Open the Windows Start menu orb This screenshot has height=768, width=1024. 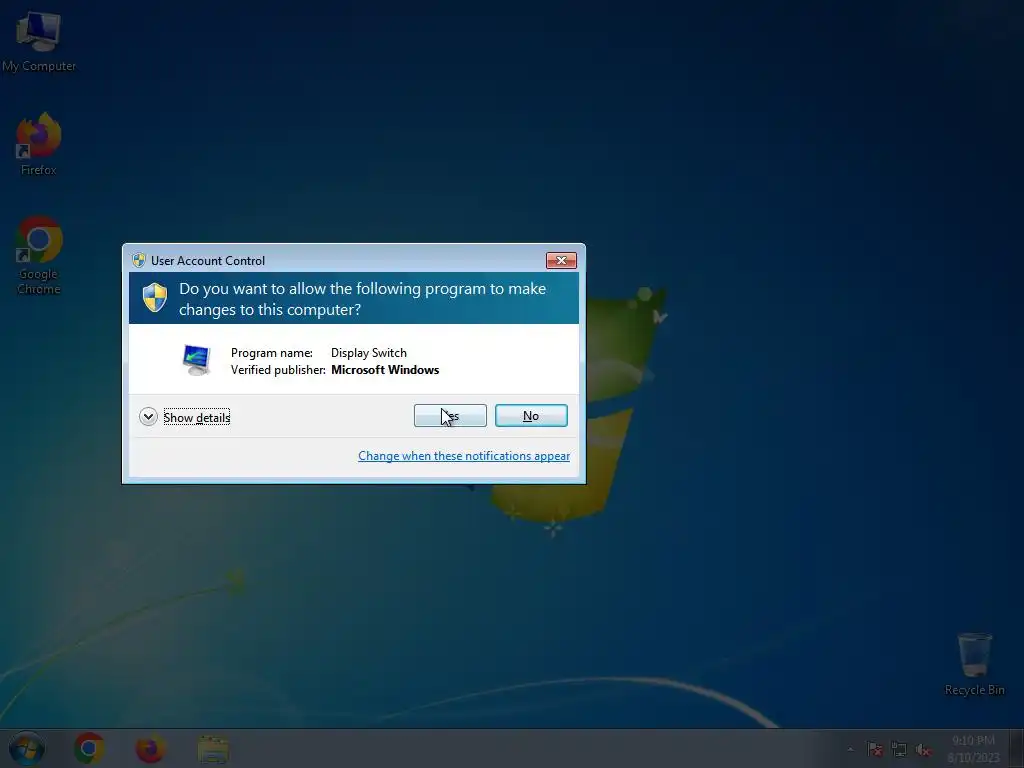click(x=27, y=748)
